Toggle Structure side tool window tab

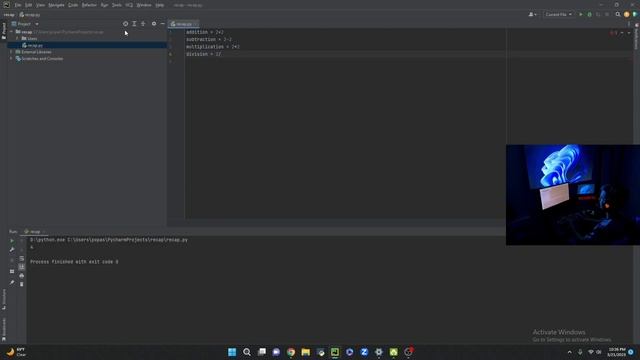point(4,299)
